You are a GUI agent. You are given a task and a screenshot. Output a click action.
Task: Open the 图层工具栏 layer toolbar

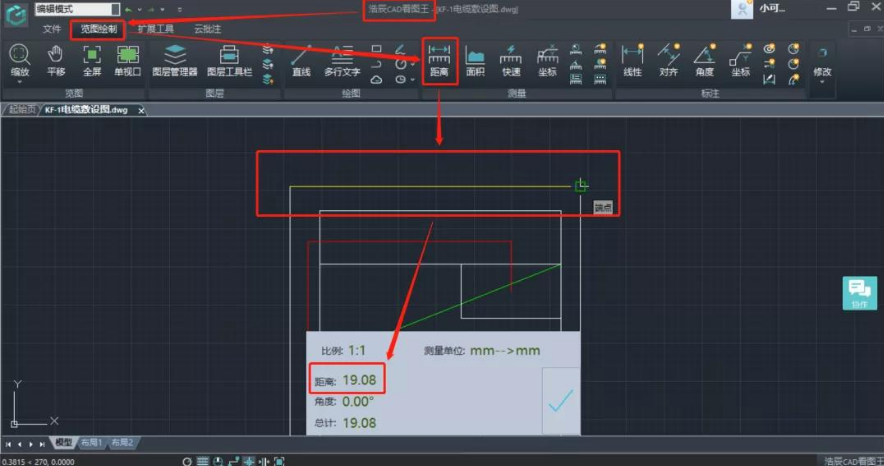[x=229, y=60]
